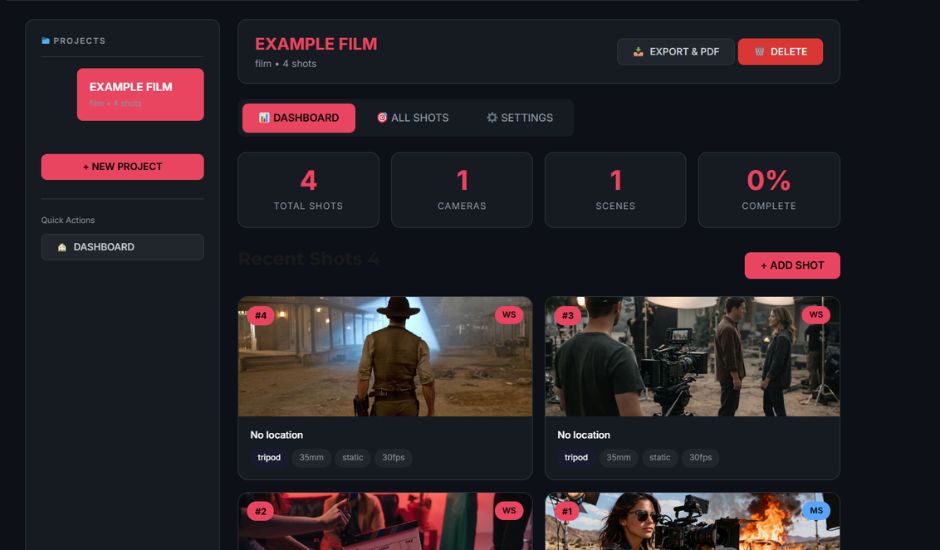Open the cowboy shot #4 thumbnail

point(385,357)
